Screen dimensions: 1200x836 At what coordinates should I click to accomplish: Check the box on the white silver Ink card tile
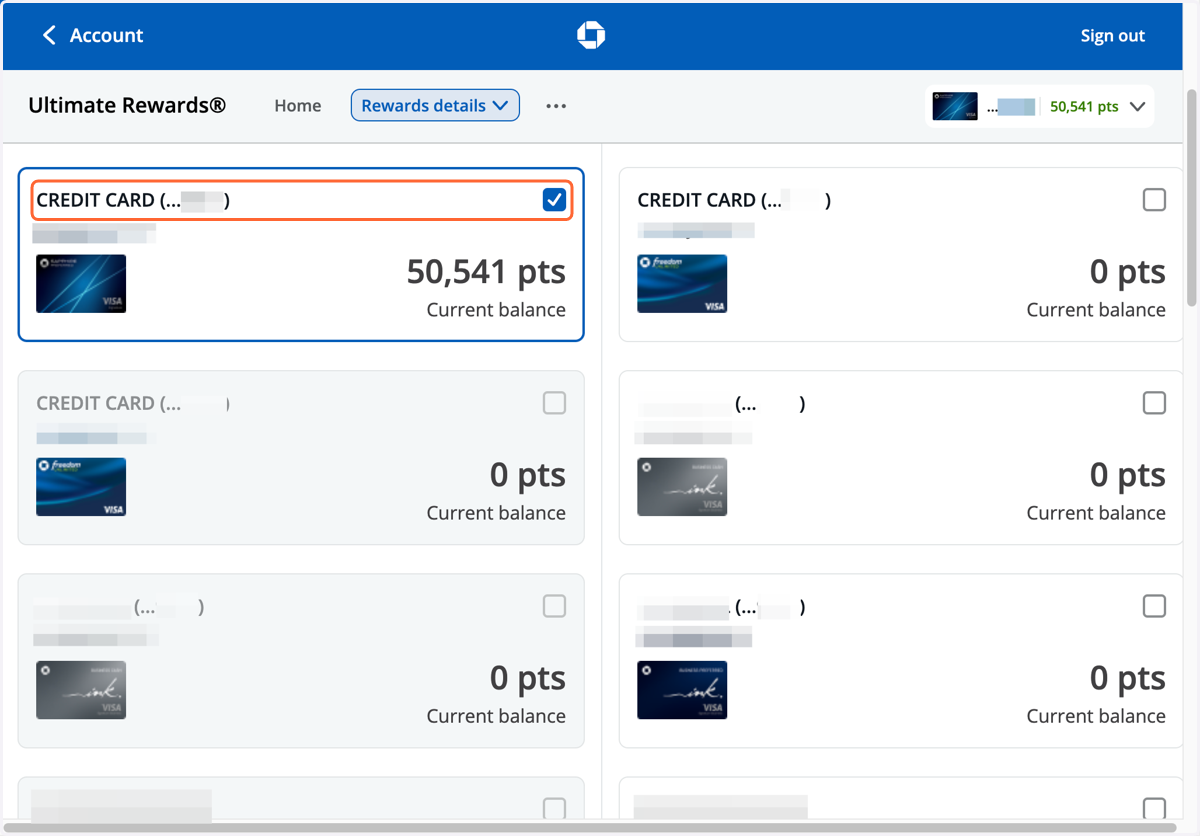click(x=1154, y=403)
